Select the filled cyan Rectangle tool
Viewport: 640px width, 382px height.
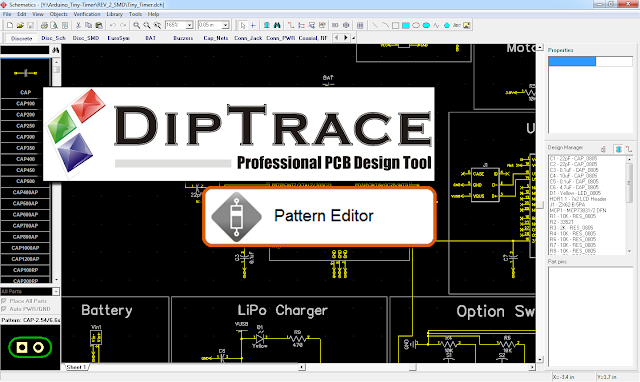405,25
